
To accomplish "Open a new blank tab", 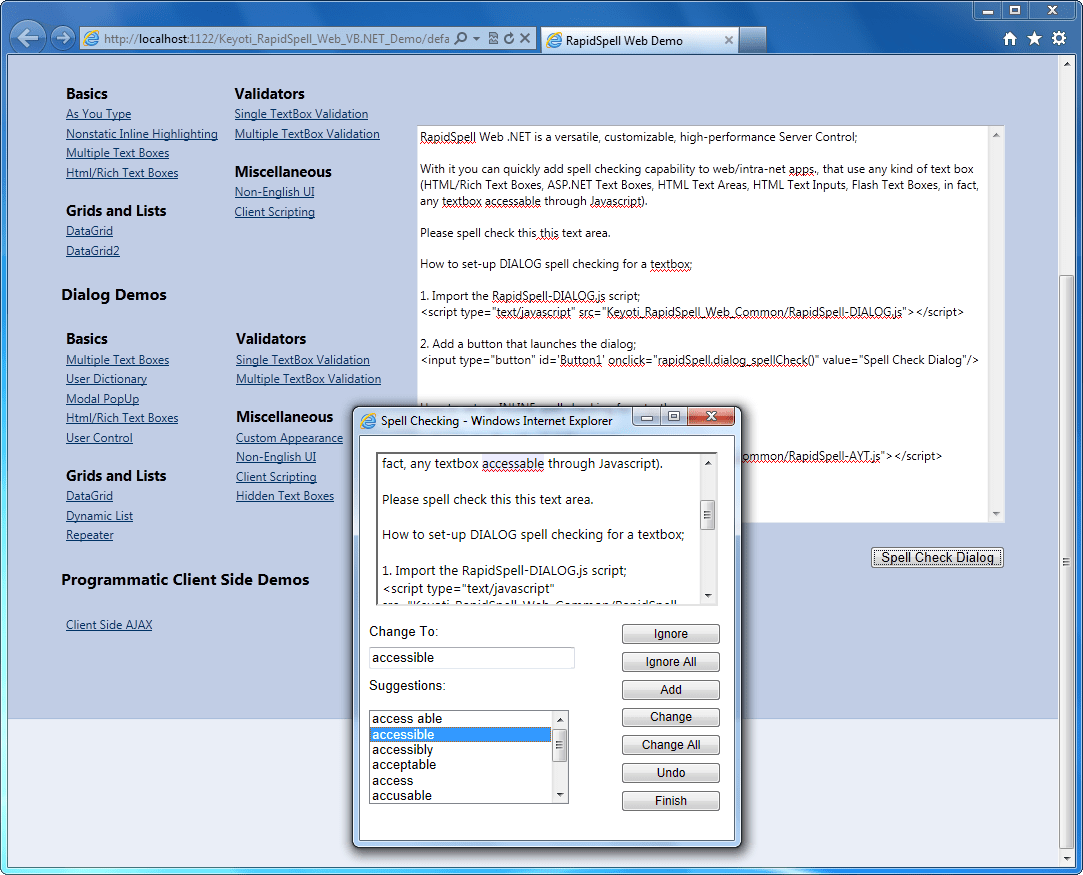I will pos(752,40).
